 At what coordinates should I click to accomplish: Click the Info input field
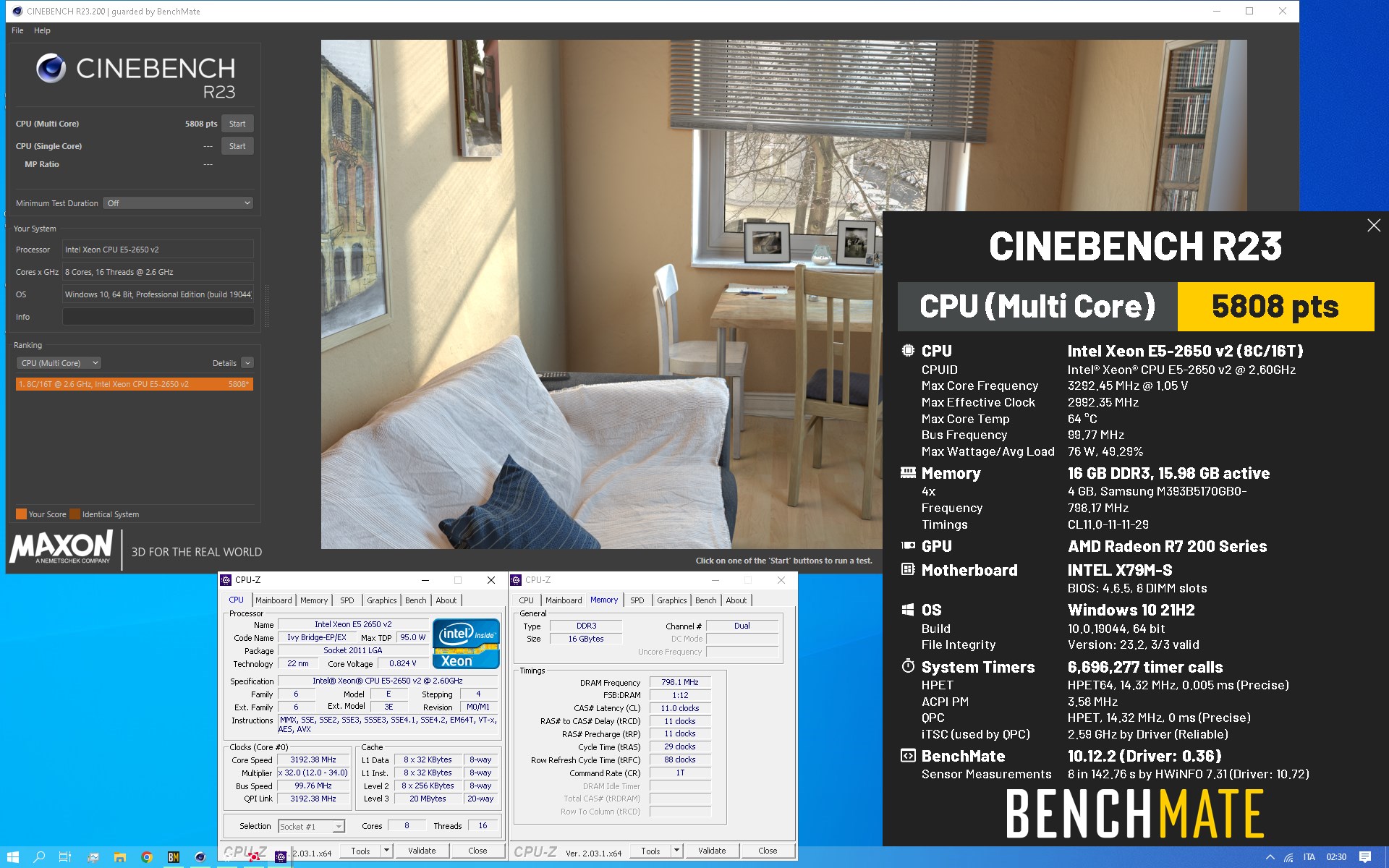[x=158, y=317]
